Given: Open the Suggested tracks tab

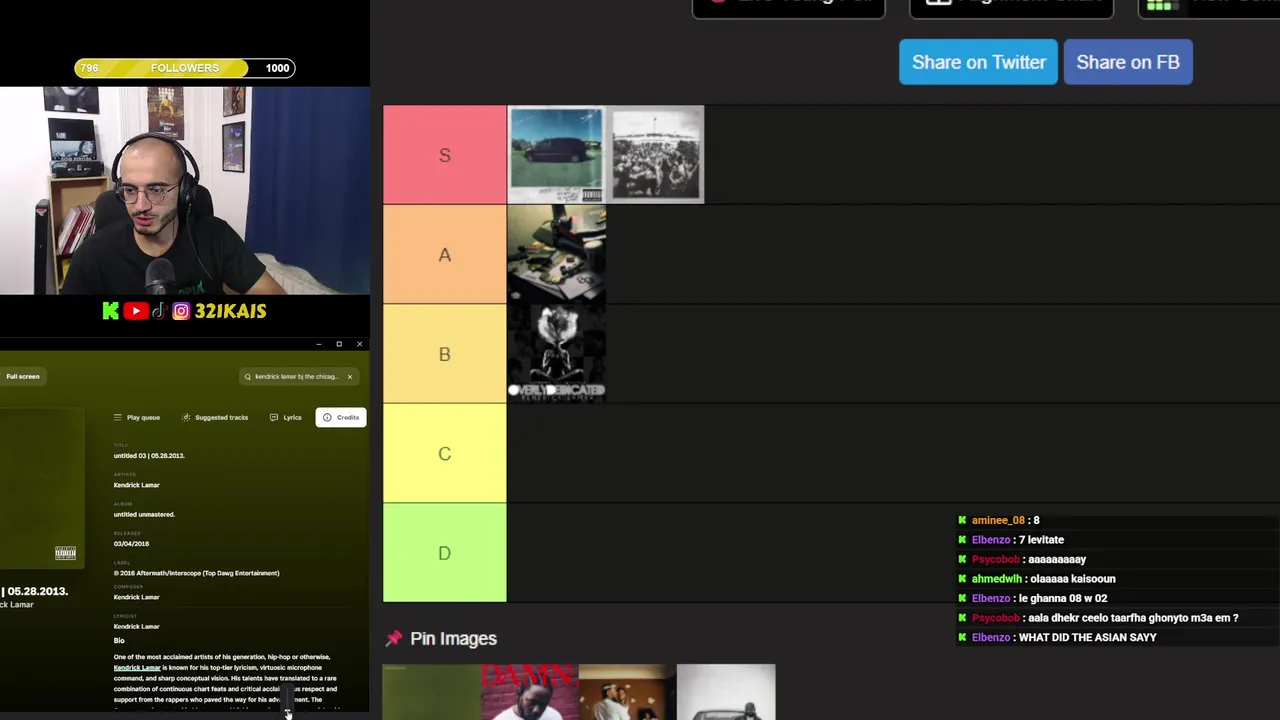Looking at the screenshot, I should click(x=215, y=417).
